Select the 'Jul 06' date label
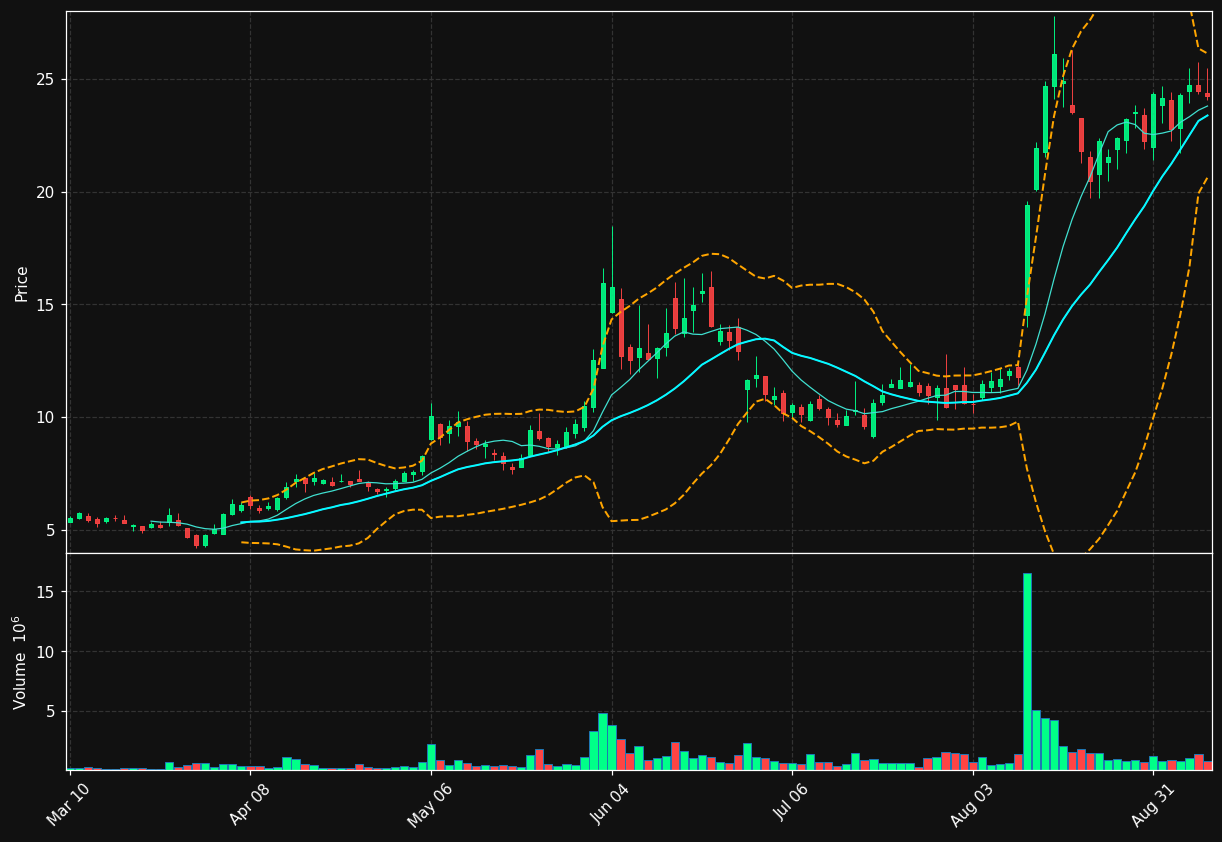Viewport: 1222px width, 842px height. 791,804
